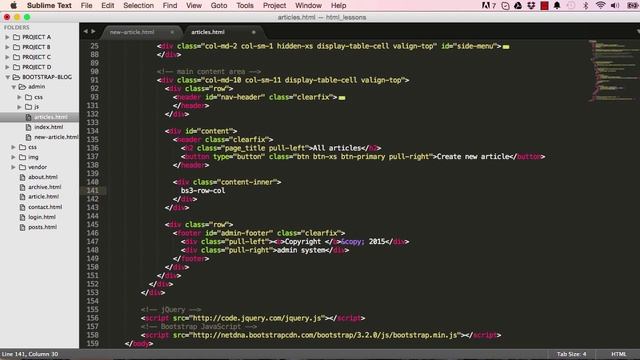Switch to the new-article.html tab
This screenshot has height=360, width=640.
click(x=140, y=32)
